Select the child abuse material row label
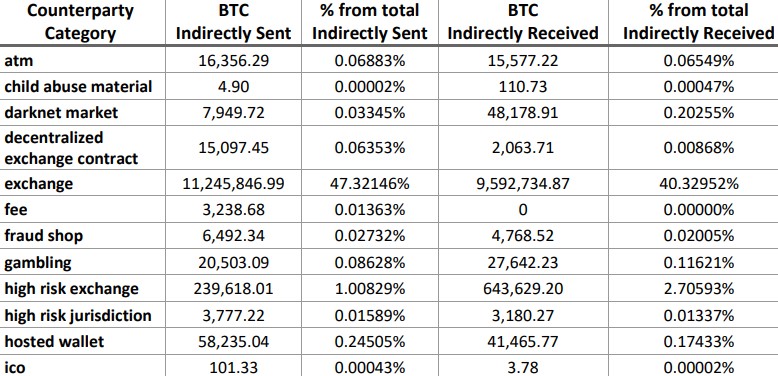This screenshot has width=778, height=376. click(78, 87)
